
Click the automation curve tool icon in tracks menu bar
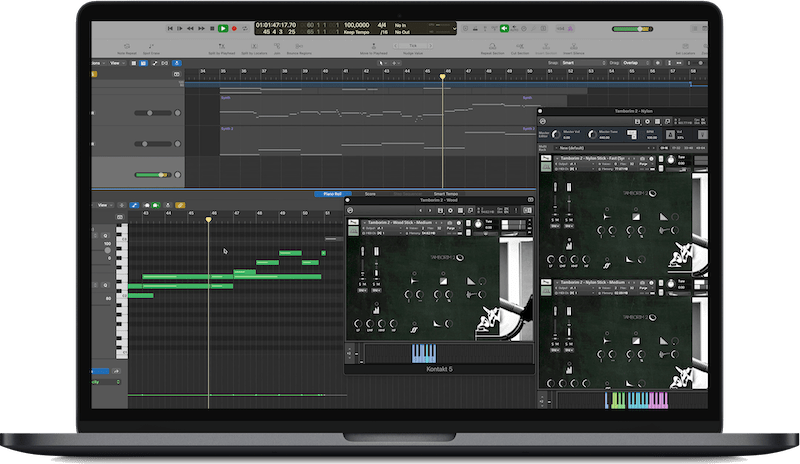click(155, 63)
